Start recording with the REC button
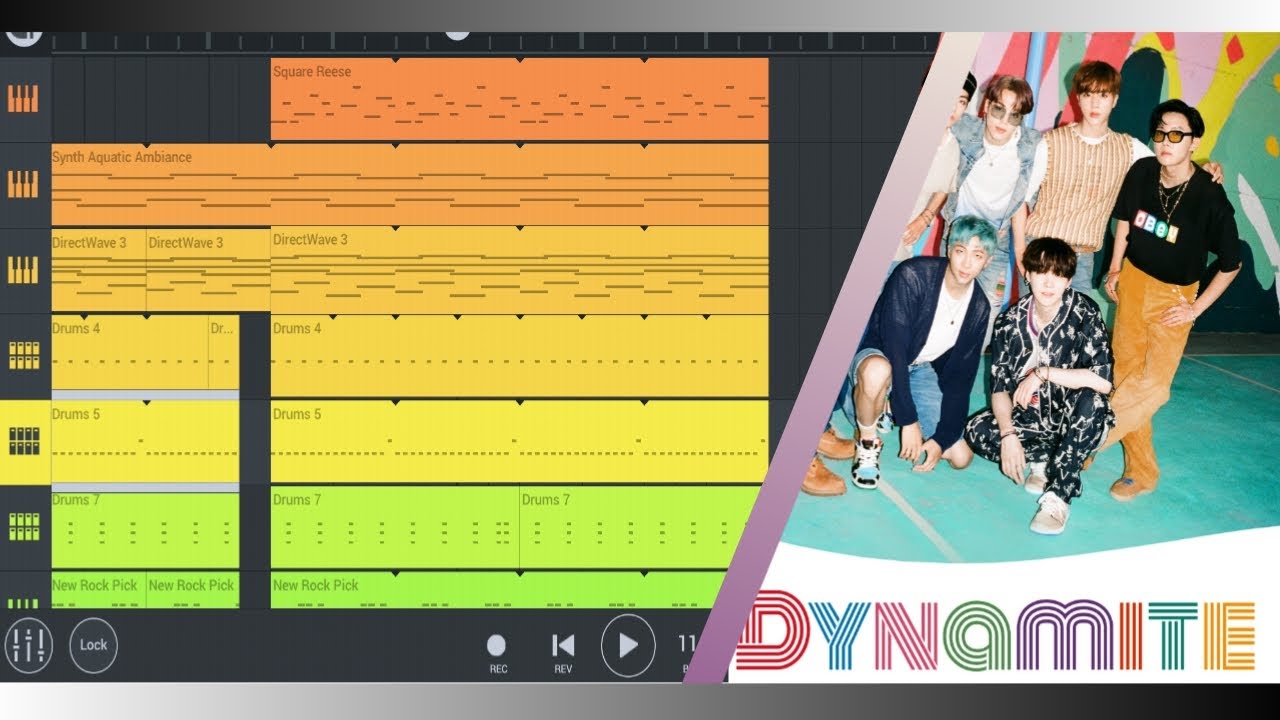1280x720 pixels. [x=497, y=654]
